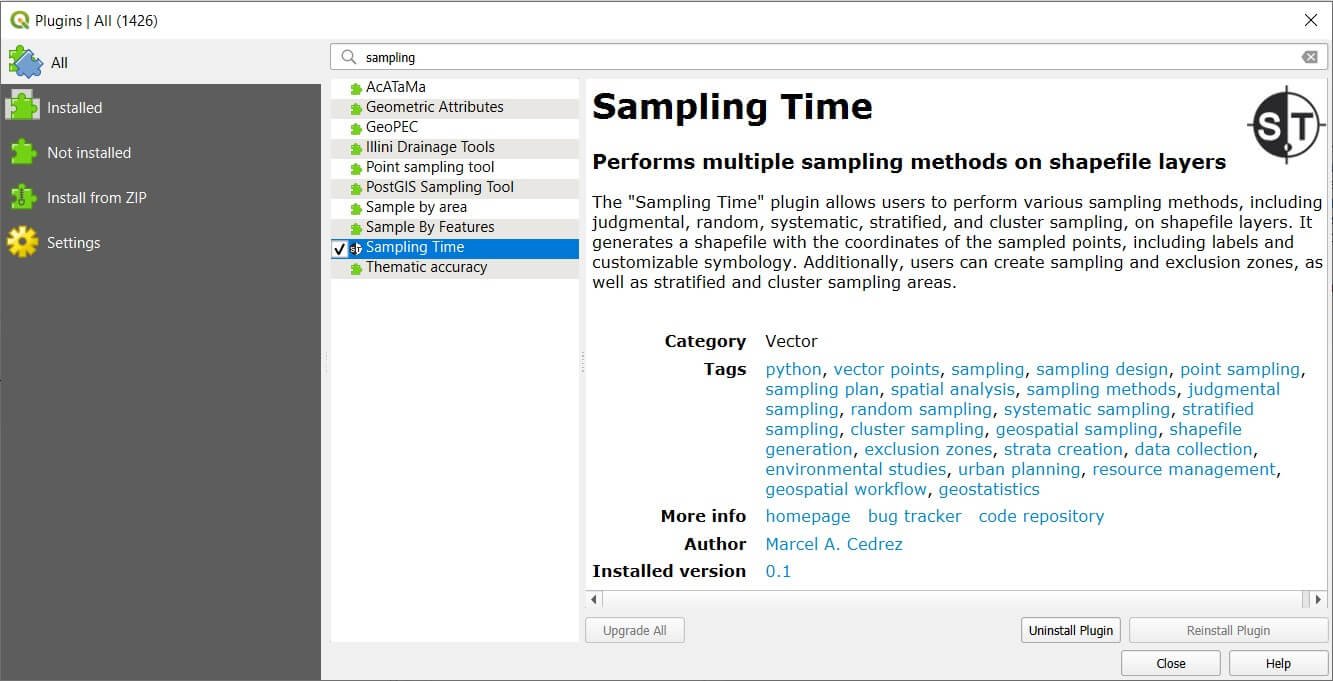Close the Plugins dialog with Close button
The width and height of the screenshot is (1333, 681).
[x=1171, y=663]
